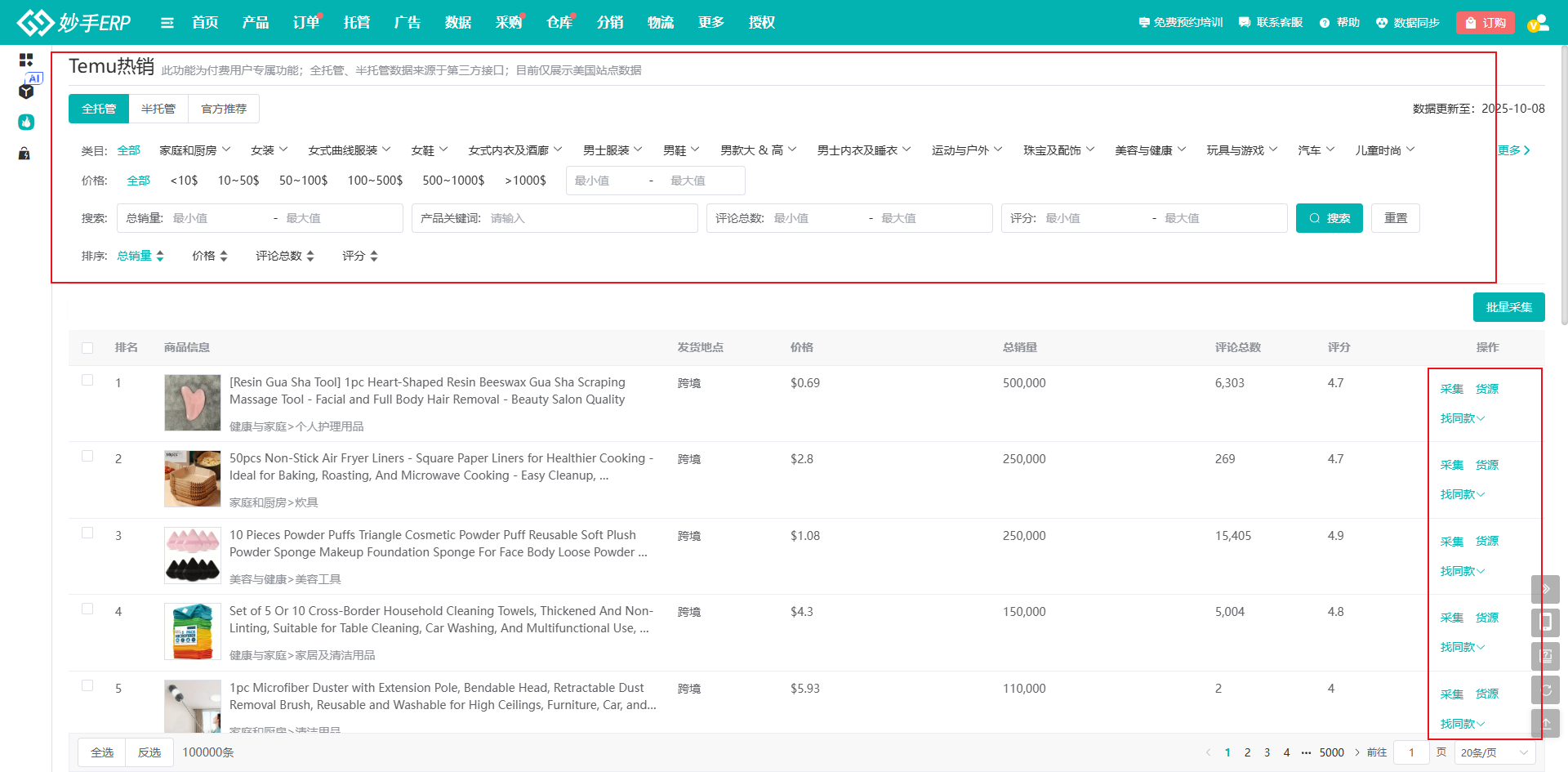Click the hamburger menu icon beside the logo

pos(167,23)
